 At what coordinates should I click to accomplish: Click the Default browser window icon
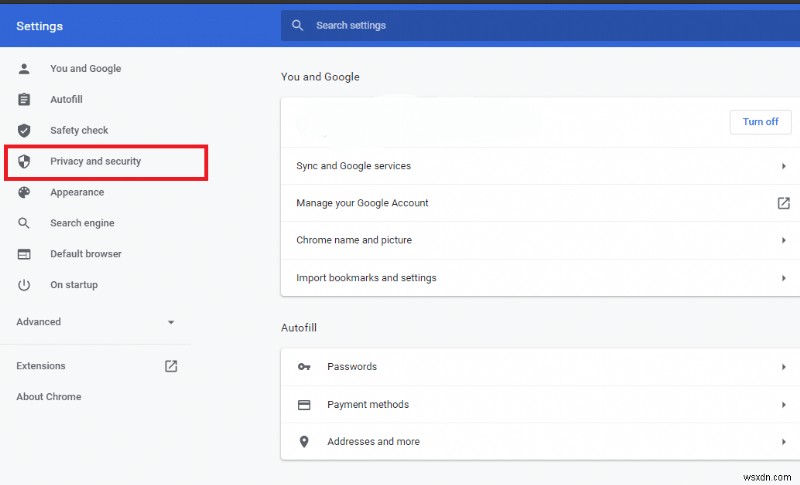pyautogui.click(x=25, y=255)
